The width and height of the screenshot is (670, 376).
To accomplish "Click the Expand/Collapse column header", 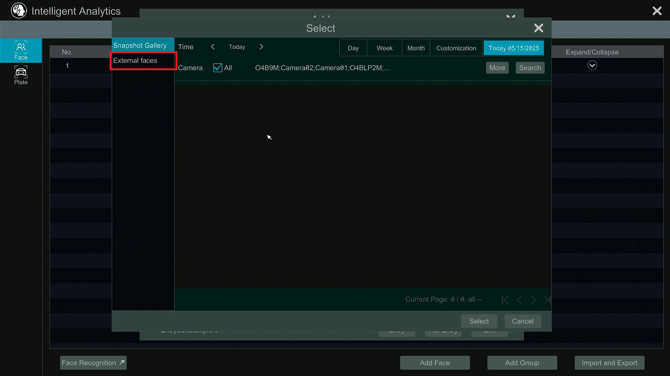I will click(x=592, y=52).
